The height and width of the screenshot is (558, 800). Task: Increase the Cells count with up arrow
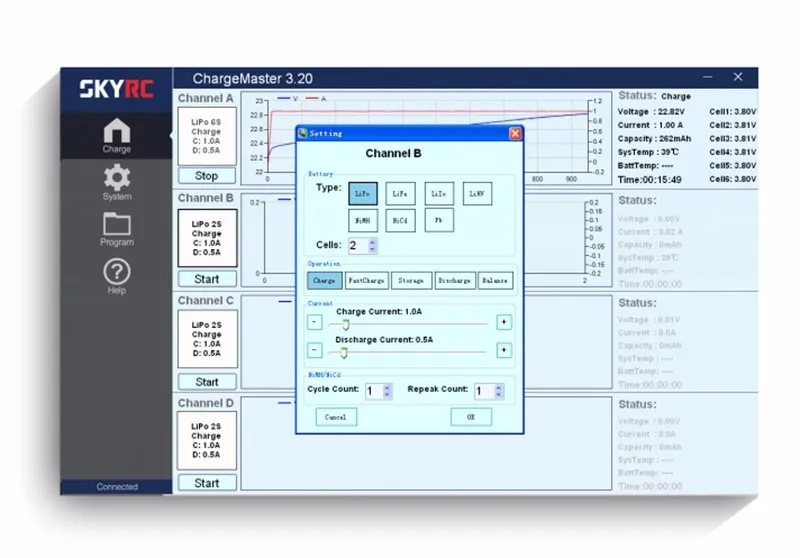(372, 242)
